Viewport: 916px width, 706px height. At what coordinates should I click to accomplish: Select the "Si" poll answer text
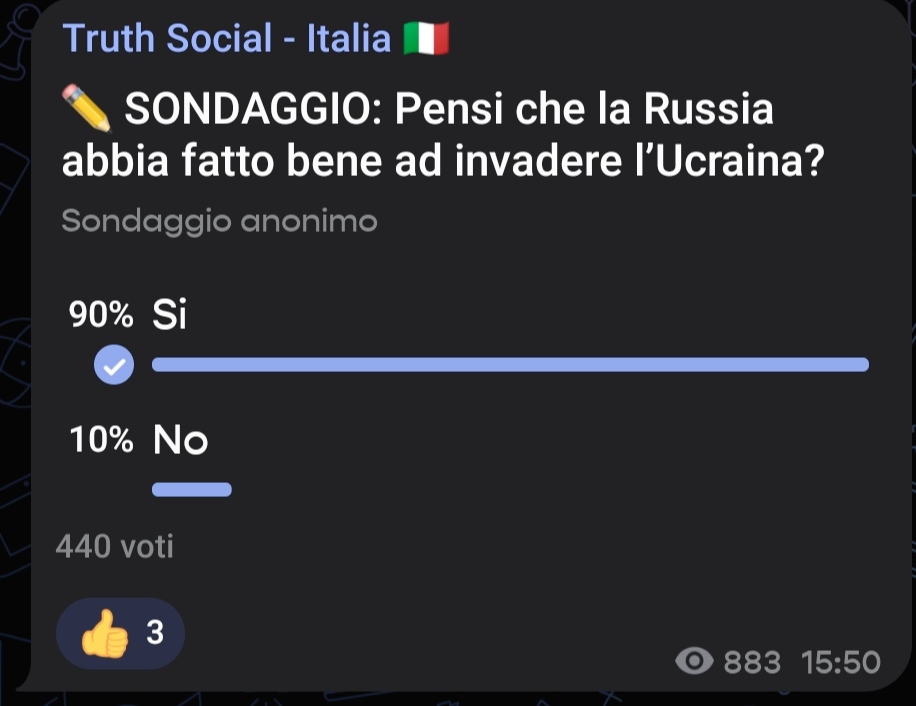tap(170, 315)
